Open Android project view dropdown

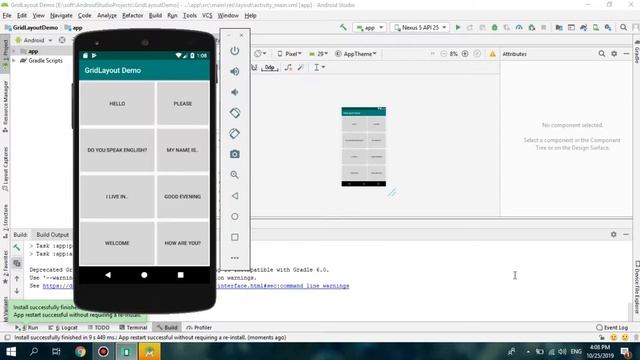point(34,40)
